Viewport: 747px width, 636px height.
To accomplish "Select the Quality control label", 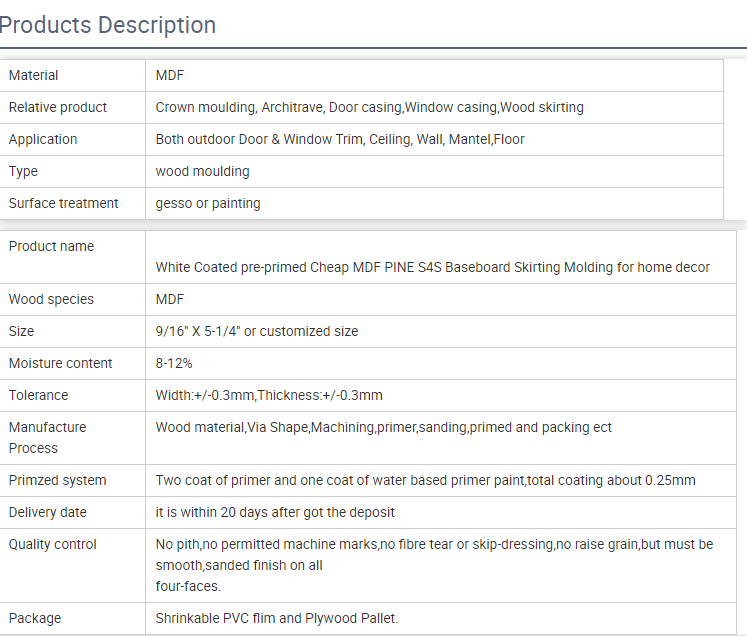I will tap(52, 544).
